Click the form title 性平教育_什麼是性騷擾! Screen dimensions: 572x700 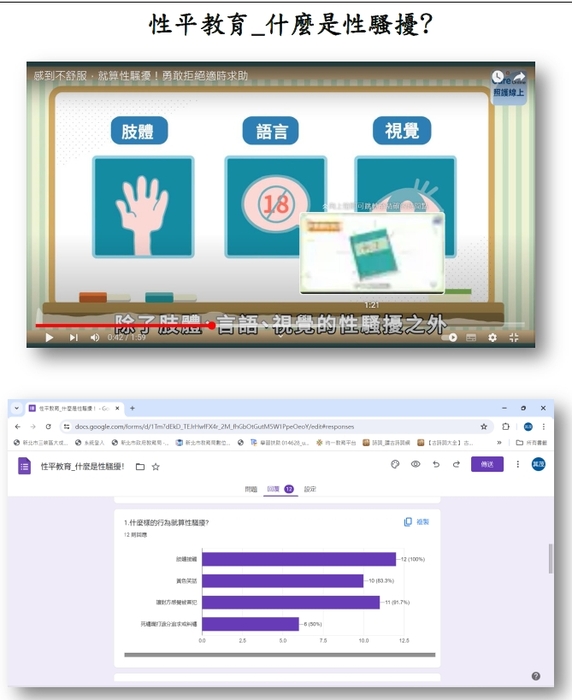click(x=83, y=466)
